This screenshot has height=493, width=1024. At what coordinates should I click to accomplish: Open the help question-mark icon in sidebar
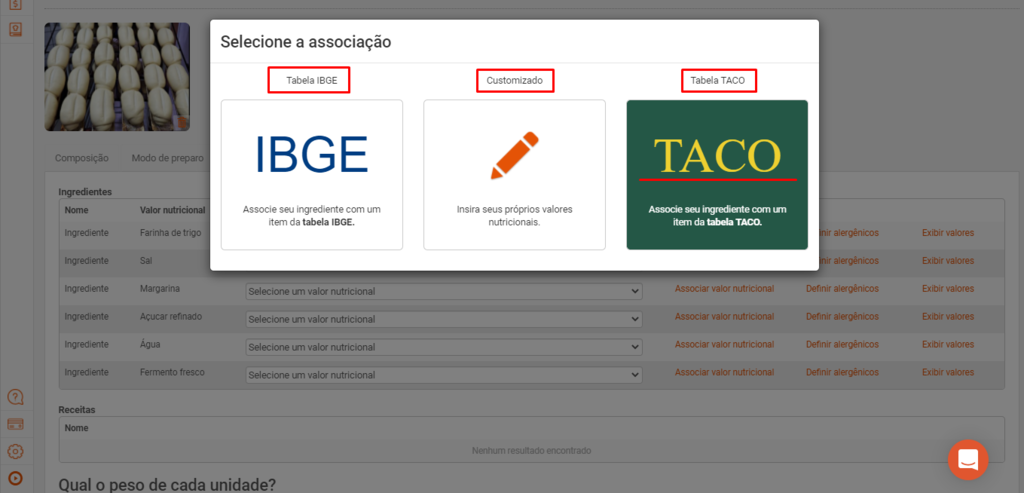(16, 397)
